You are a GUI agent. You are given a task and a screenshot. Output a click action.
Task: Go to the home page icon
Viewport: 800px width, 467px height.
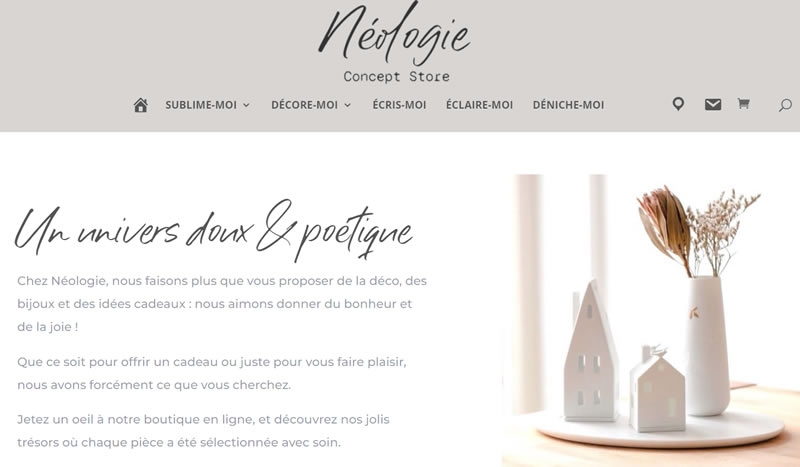point(140,105)
